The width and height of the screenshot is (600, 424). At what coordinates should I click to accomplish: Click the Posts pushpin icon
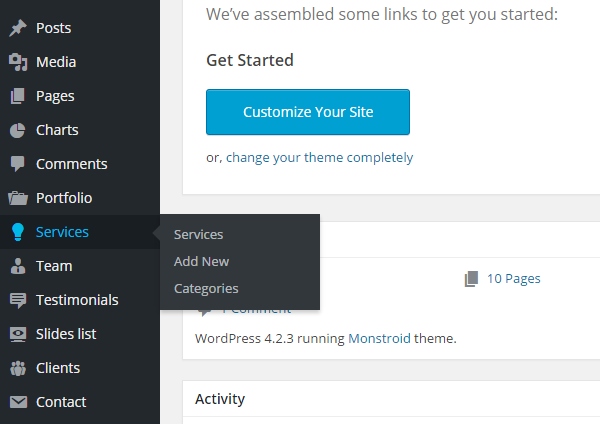tap(18, 28)
